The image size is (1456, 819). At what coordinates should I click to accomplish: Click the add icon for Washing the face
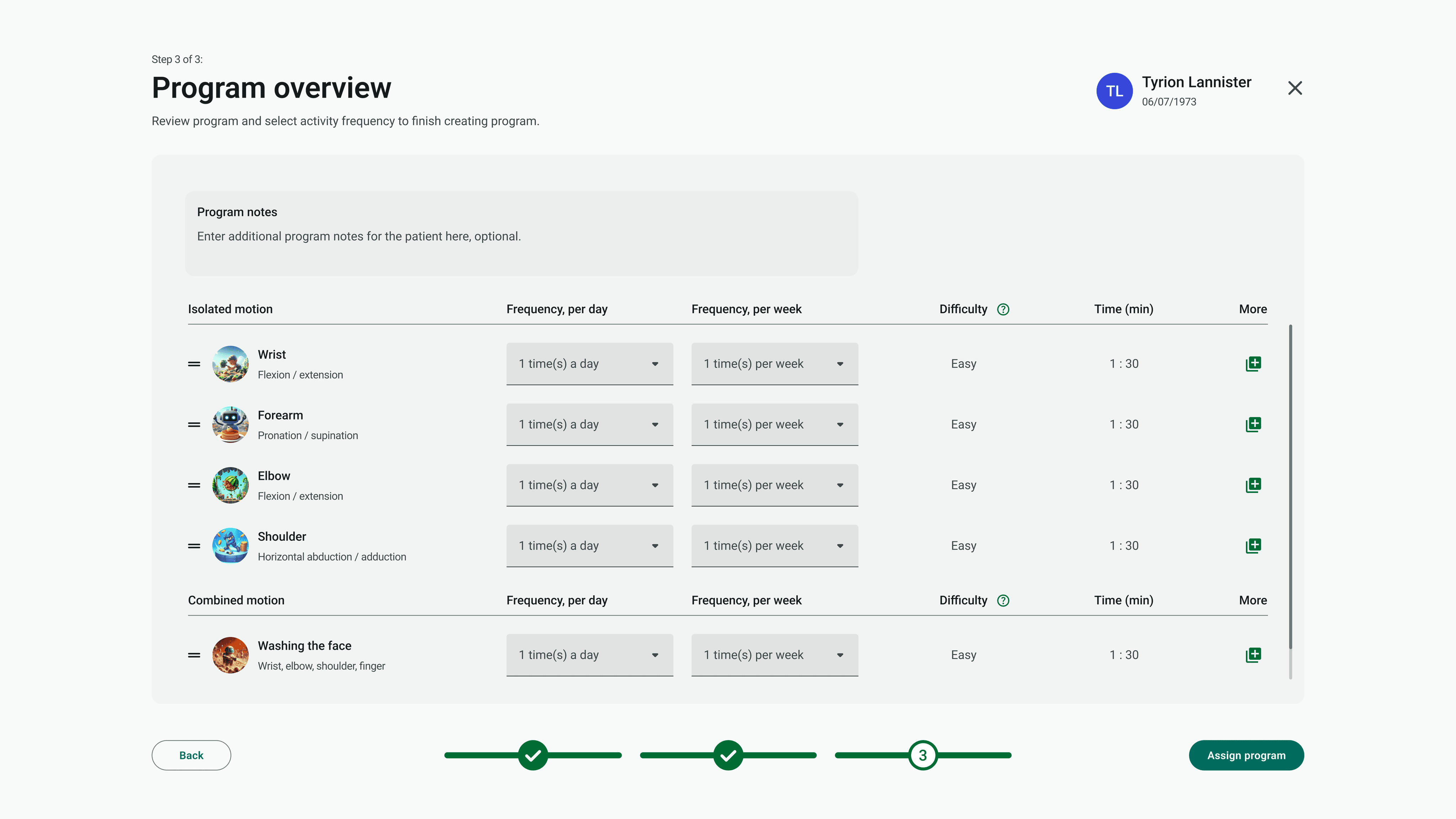pos(1253,654)
